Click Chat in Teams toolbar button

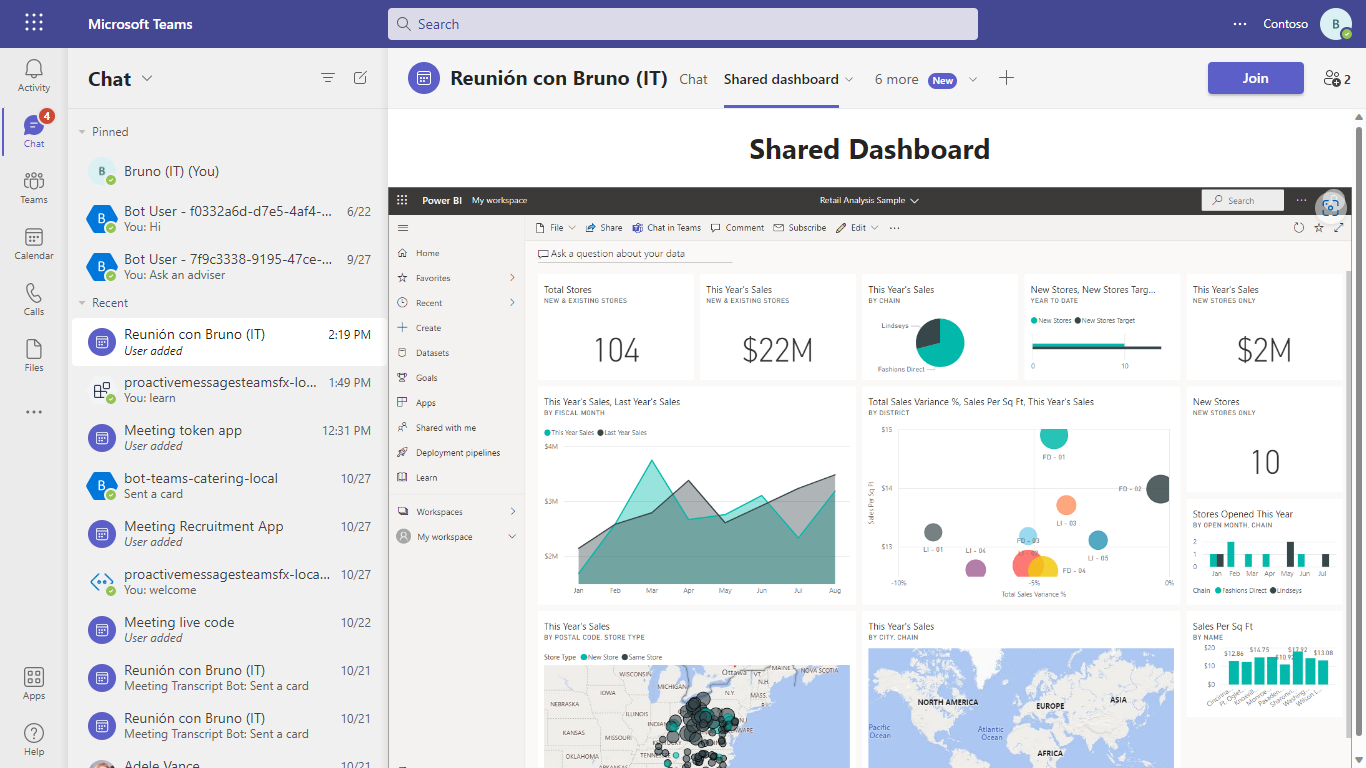click(x=667, y=228)
